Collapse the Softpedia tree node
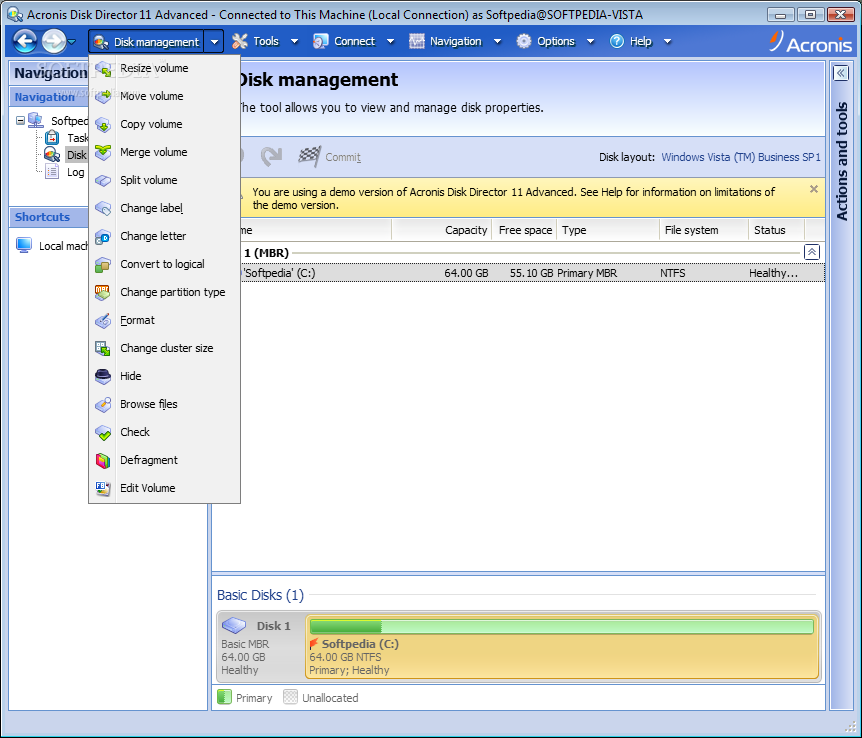 (20, 120)
